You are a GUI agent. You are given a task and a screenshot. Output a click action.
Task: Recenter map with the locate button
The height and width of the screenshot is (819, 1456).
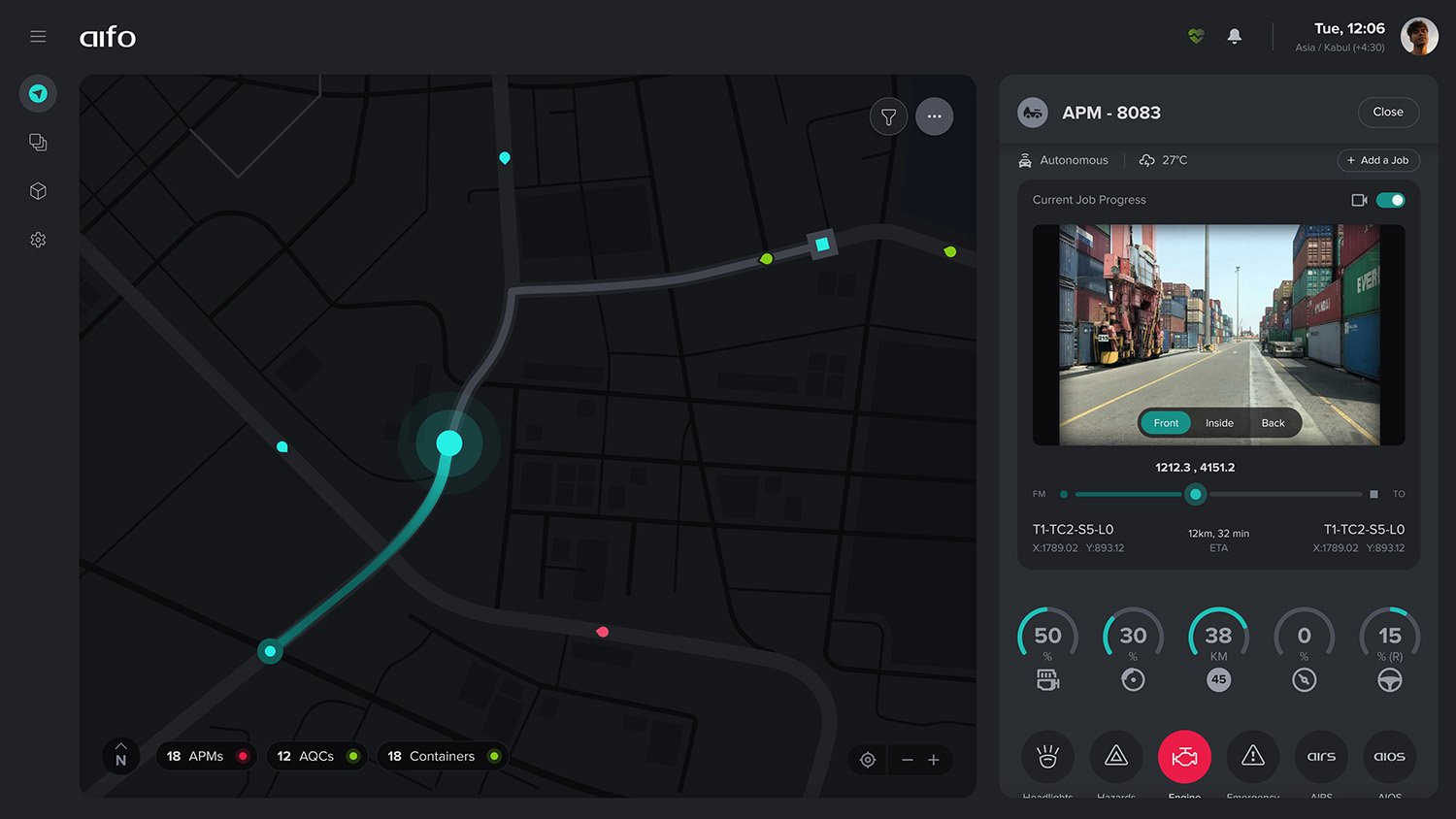pos(868,760)
